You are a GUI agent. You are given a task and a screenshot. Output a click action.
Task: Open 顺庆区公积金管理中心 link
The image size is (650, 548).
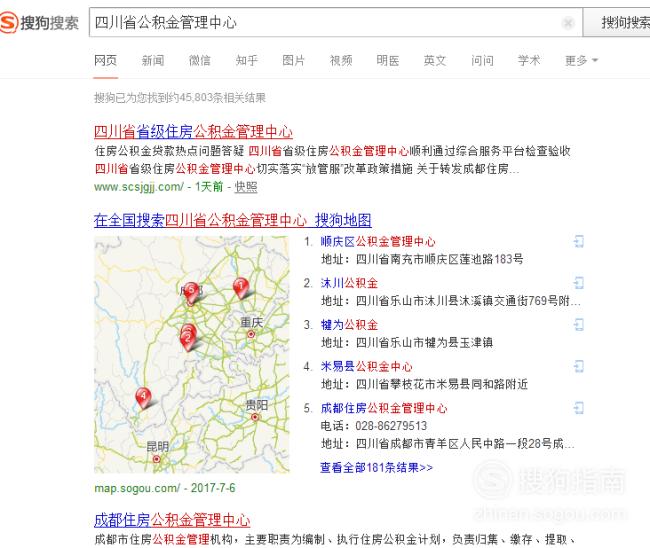pyautogui.click(x=378, y=241)
